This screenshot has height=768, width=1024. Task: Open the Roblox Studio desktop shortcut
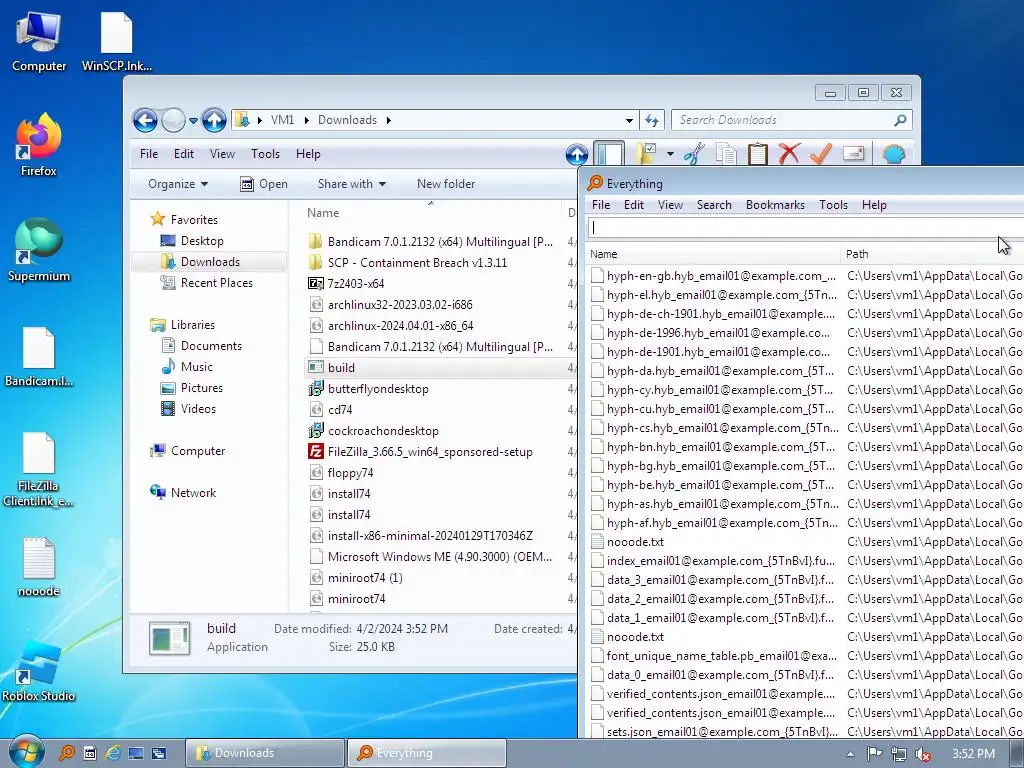click(39, 671)
